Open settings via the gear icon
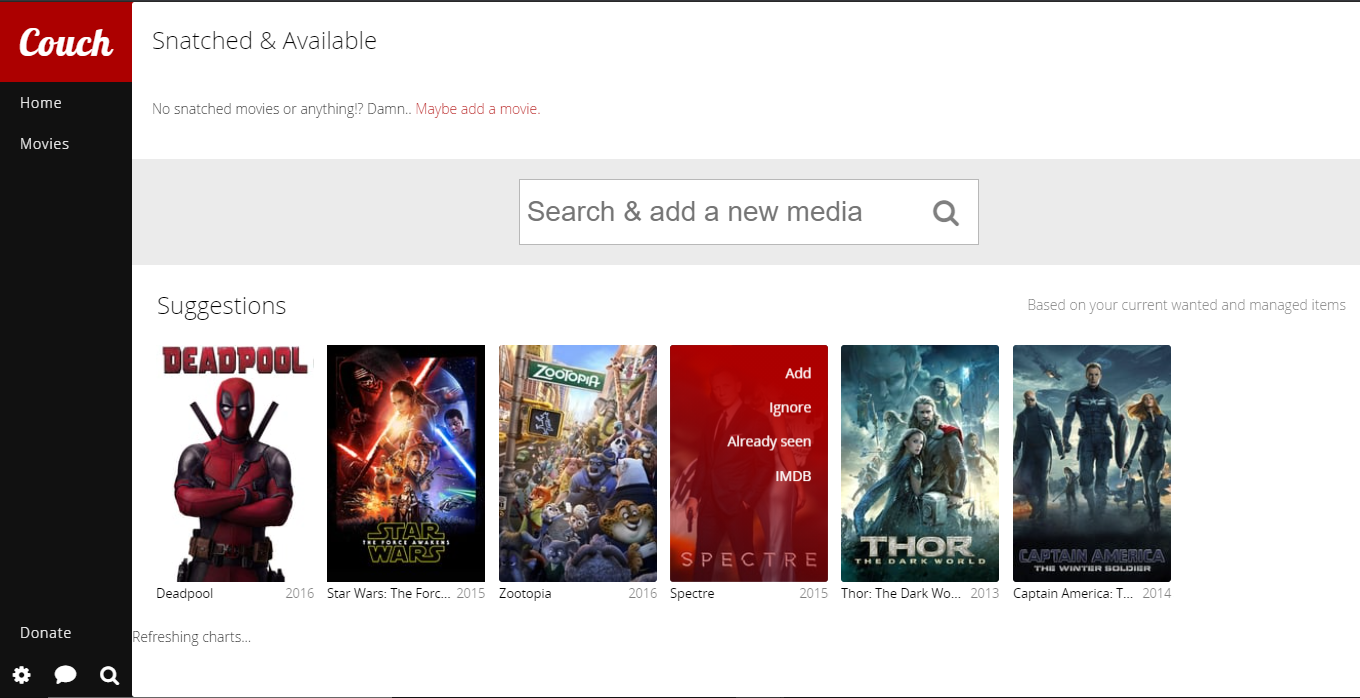1360x698 pixels. pyautogui.click(x=21, y=675)
